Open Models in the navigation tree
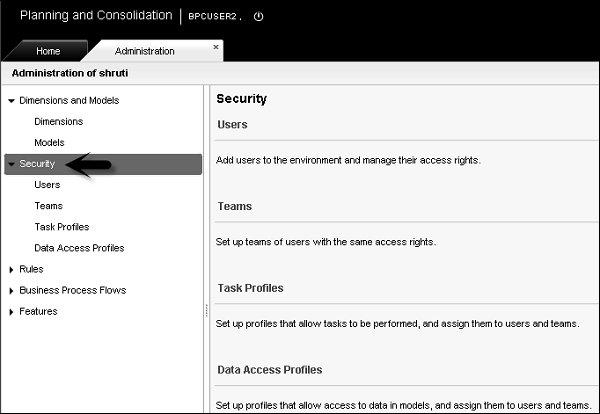The width and height of the screenshot is (600, 414). coord(49,143)
